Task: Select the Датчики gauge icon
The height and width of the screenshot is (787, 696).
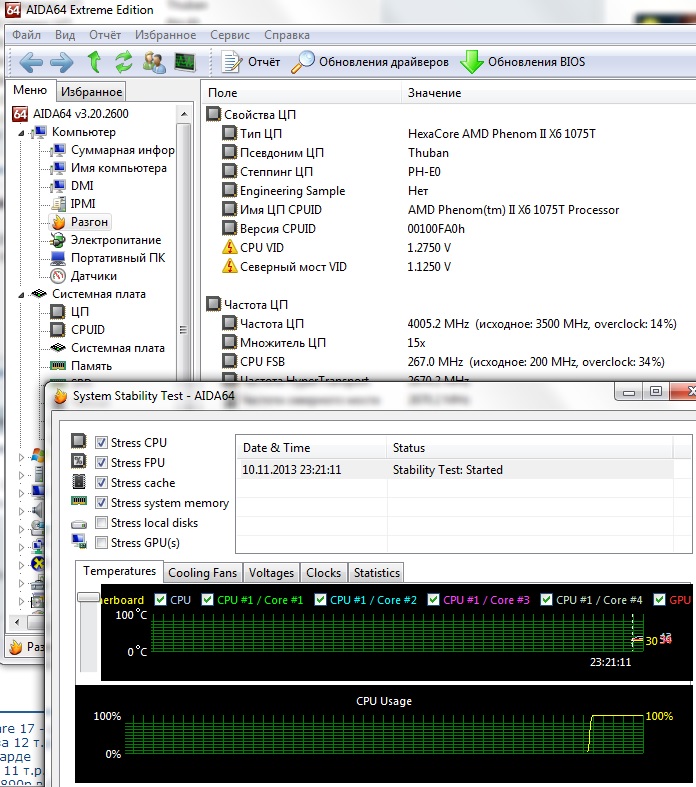Action: 58,276
